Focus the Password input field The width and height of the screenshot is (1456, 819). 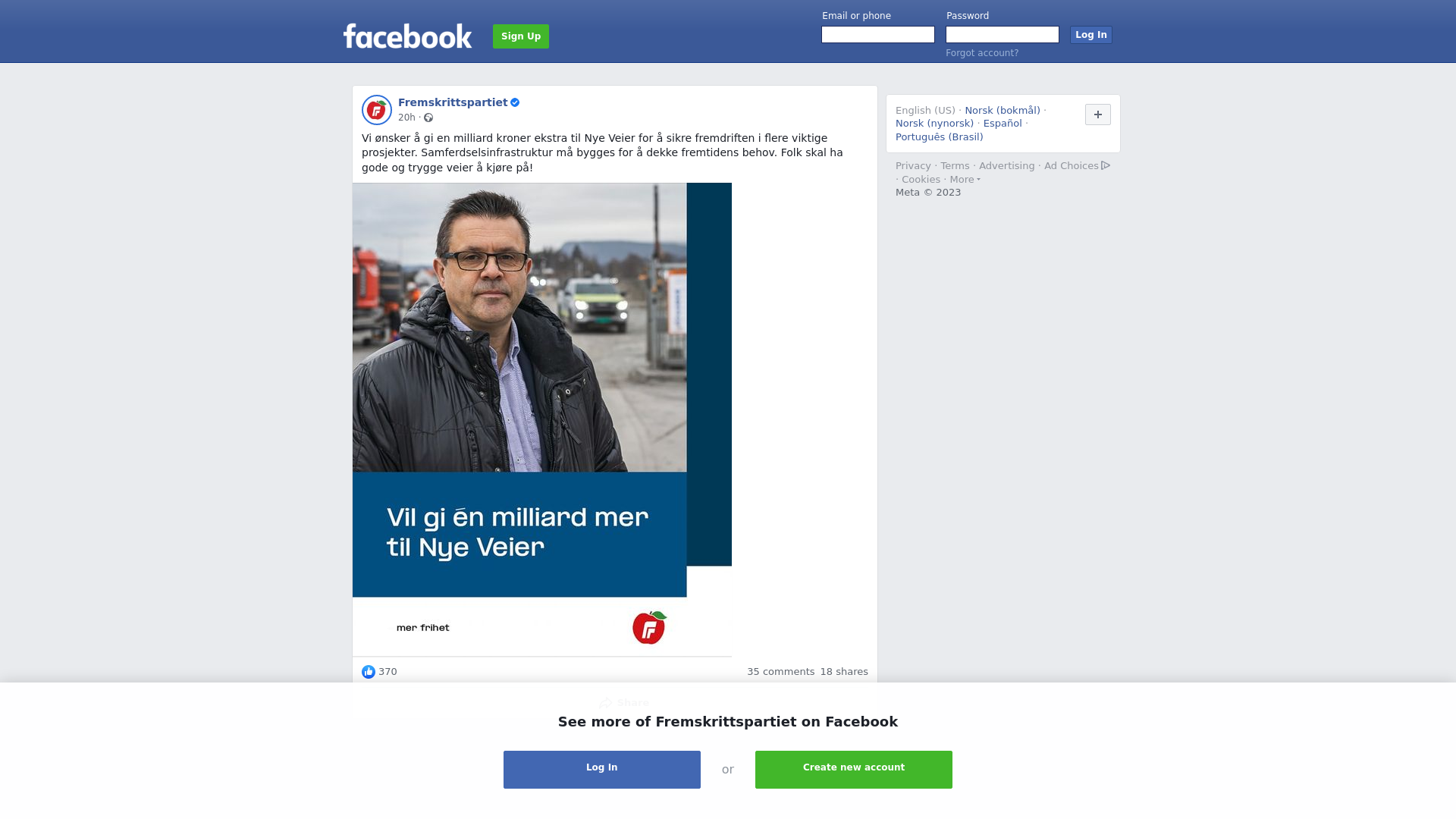coord(1003,35)
